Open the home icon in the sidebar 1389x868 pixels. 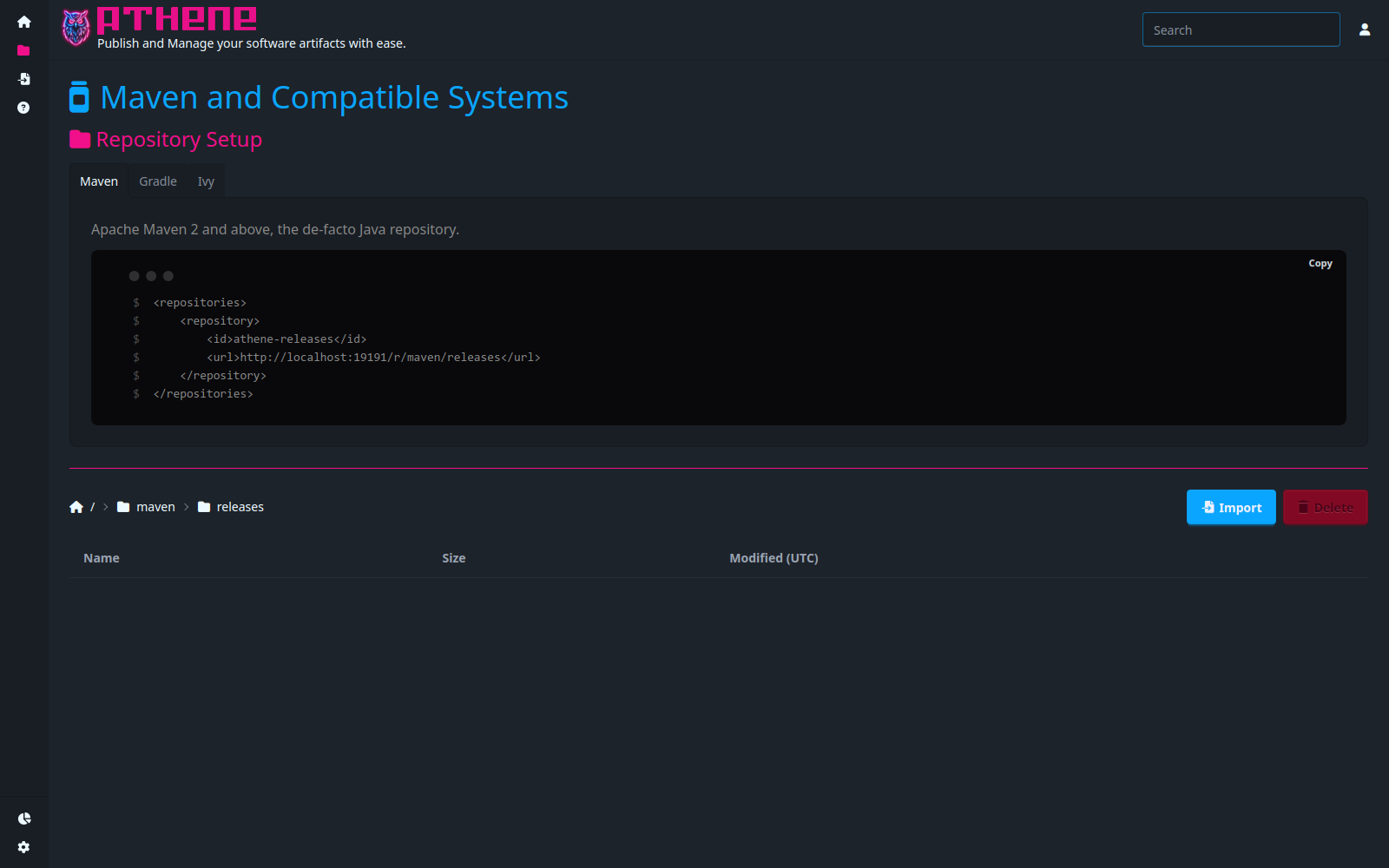click(x=24, y=22)
